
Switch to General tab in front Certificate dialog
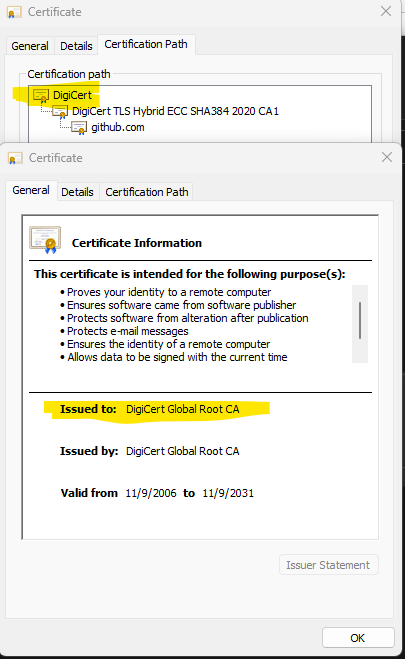tap(31, 190)
